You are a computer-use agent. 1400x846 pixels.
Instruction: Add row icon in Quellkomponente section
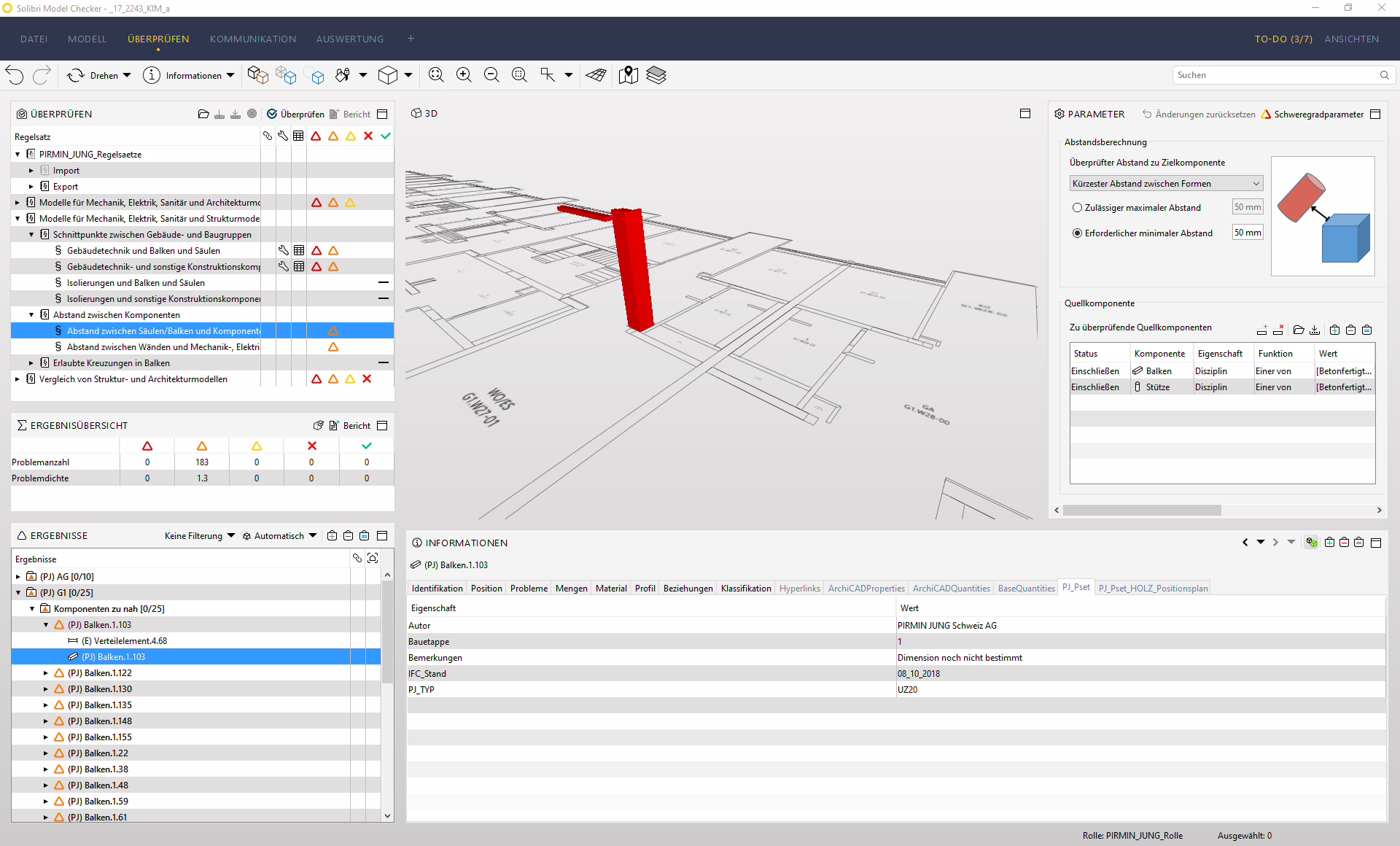(1262, 330)
